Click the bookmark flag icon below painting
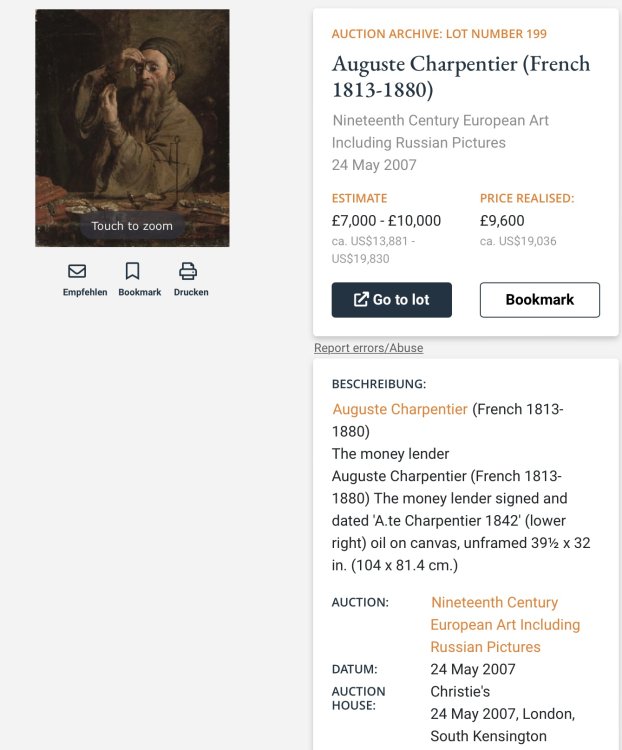 [x=132, y=271]
